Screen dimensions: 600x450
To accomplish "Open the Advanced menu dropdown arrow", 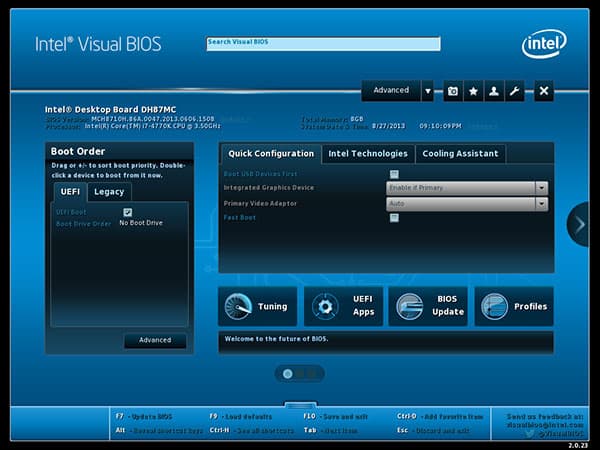I will click(428, 91).
